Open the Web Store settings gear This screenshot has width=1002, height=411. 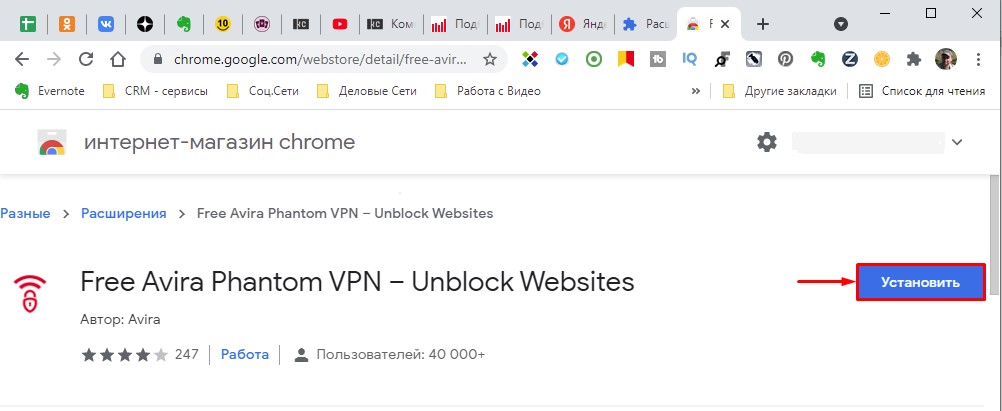767,142
